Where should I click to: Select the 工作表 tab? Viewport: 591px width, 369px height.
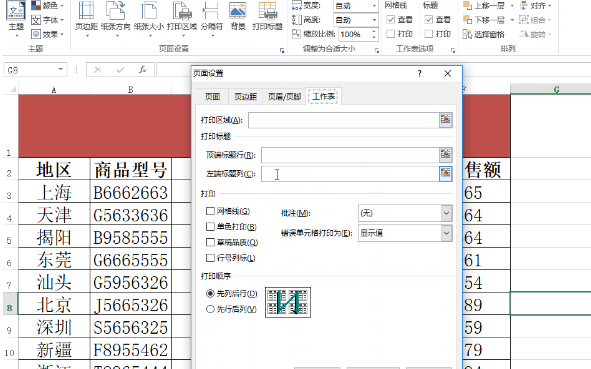pos(324,96)
